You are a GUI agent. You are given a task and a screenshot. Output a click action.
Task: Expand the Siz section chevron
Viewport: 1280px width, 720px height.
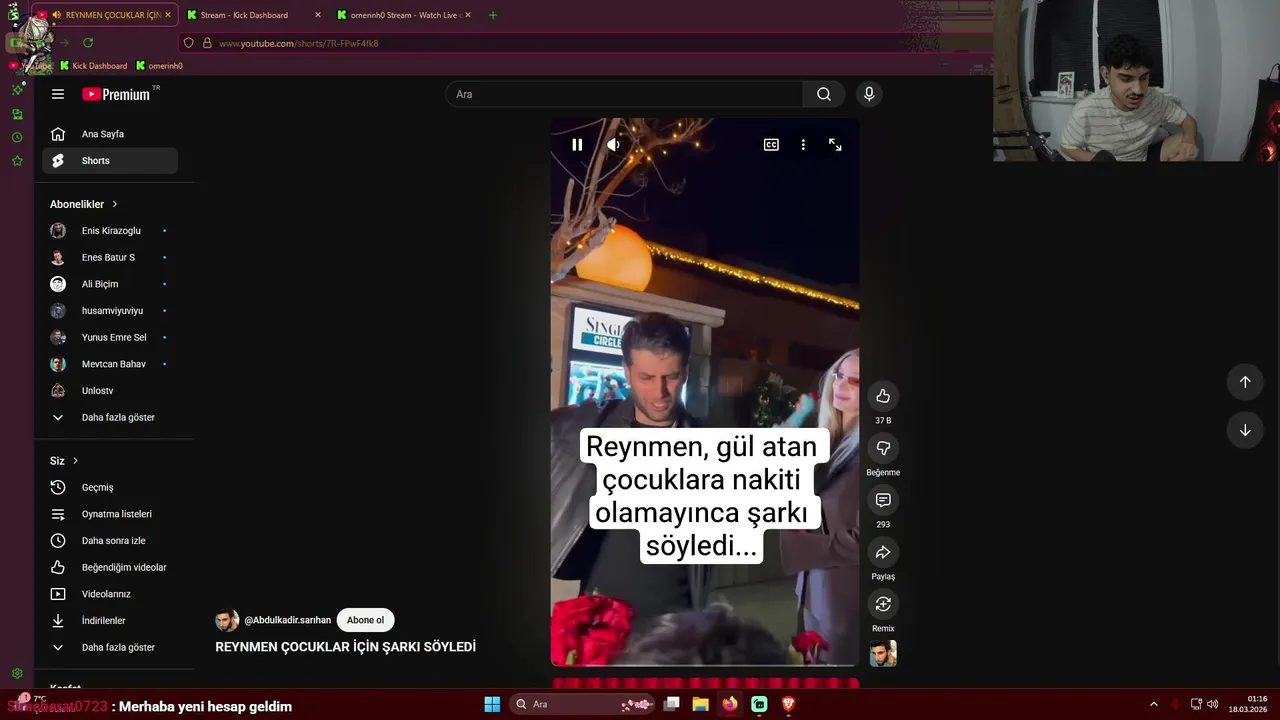75,461
